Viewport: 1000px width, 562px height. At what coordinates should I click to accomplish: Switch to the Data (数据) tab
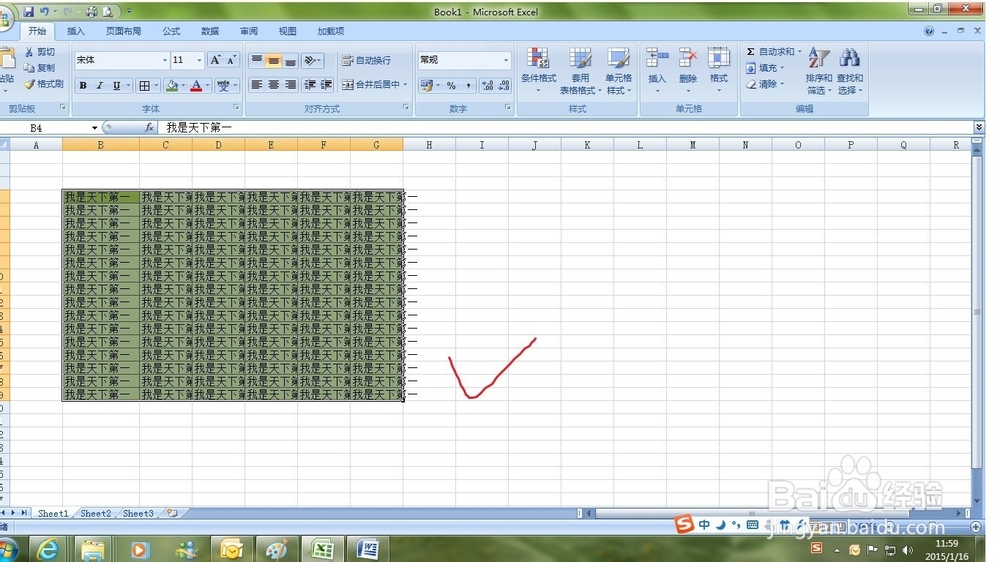pos(210,31)
